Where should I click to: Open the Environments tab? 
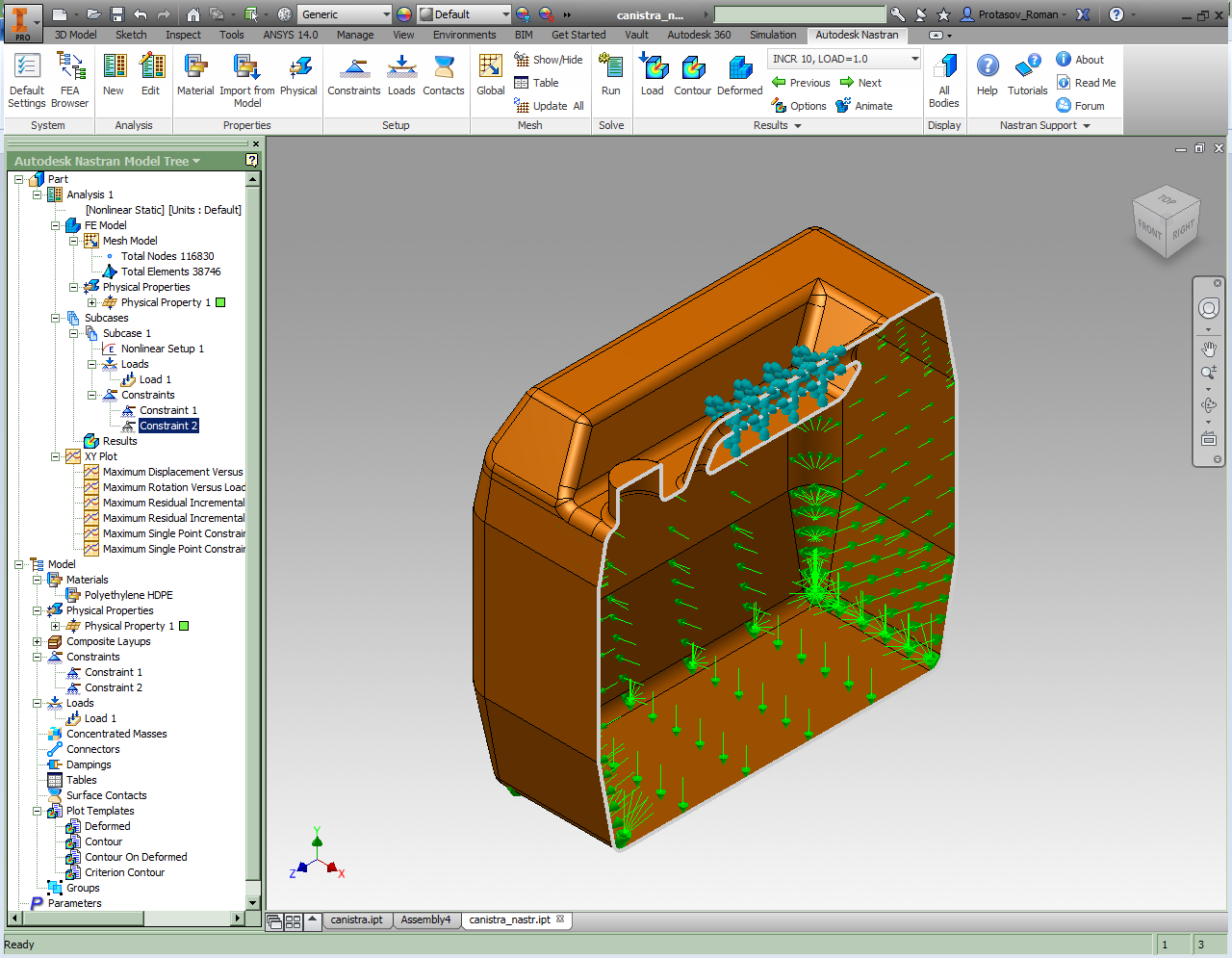click(x=465, y=35)
